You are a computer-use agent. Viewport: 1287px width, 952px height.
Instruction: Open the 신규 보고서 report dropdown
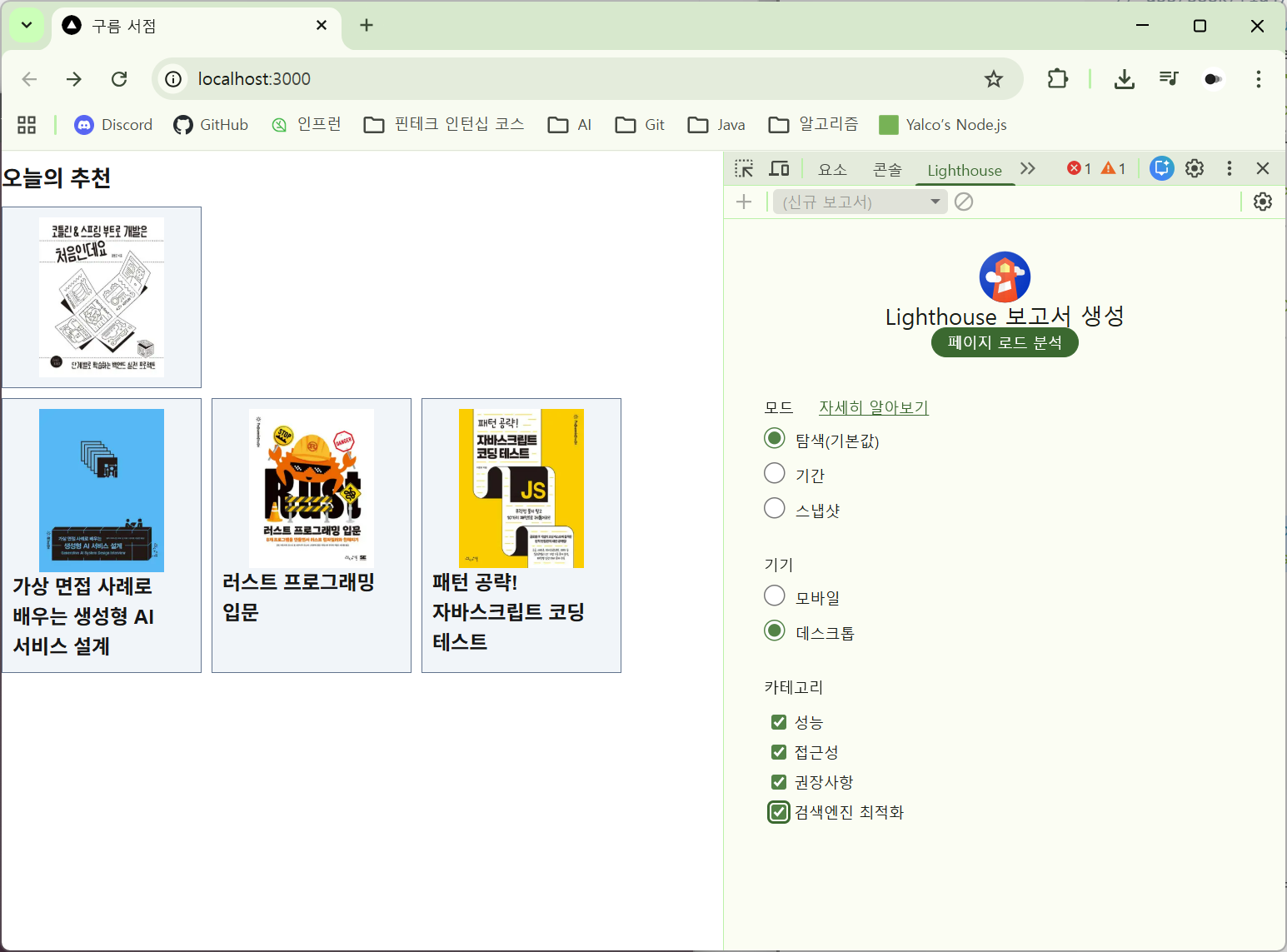tap(860, 202)
